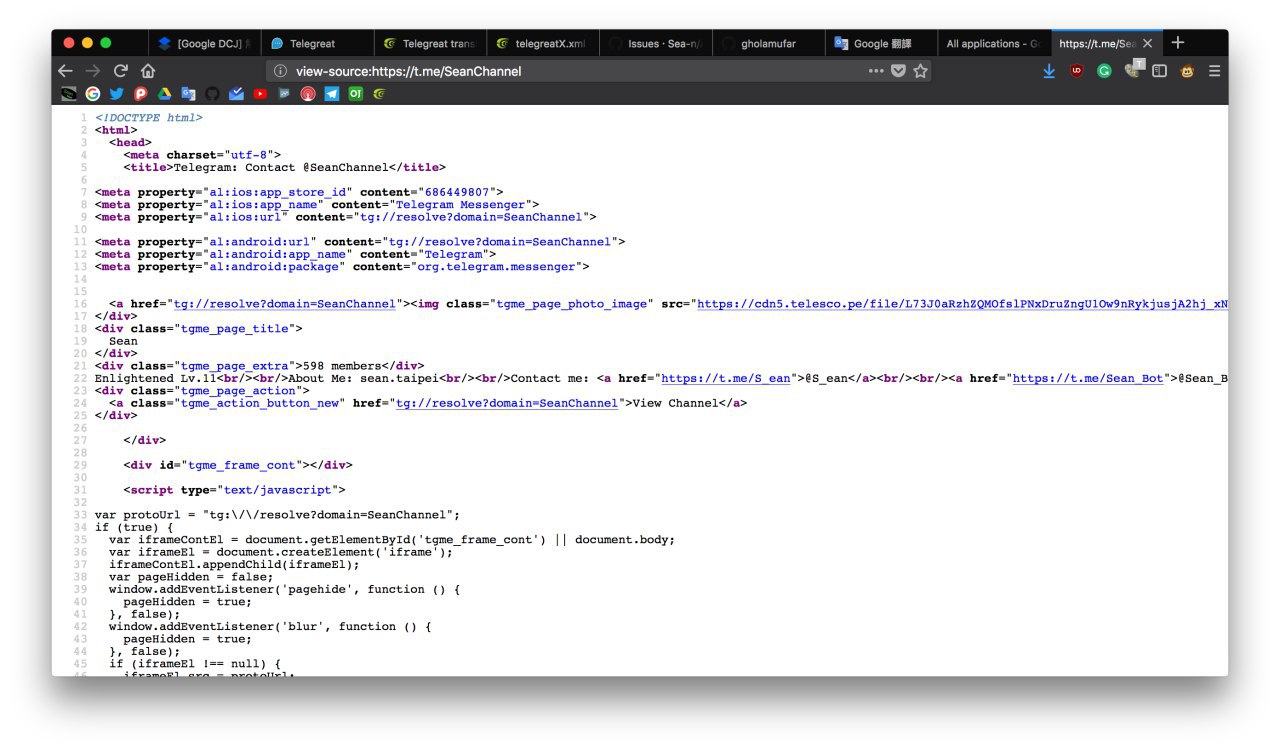Open a new tab with plus button
1280x750 pixels.
point(1178,43)
